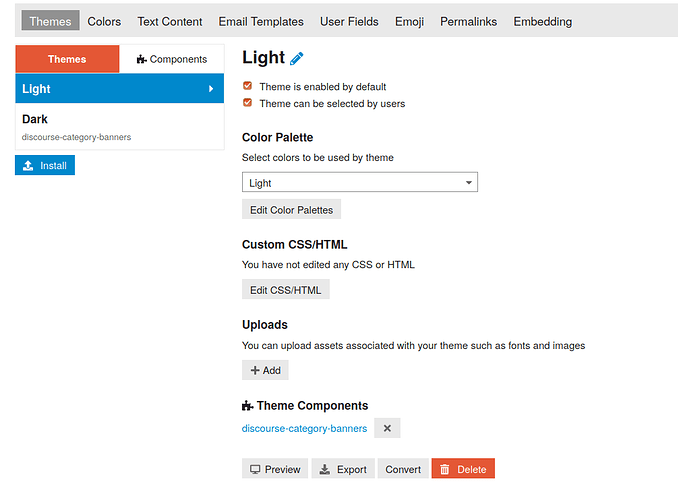Click the puzzle icon in Components tab

[x=141, y=59]
